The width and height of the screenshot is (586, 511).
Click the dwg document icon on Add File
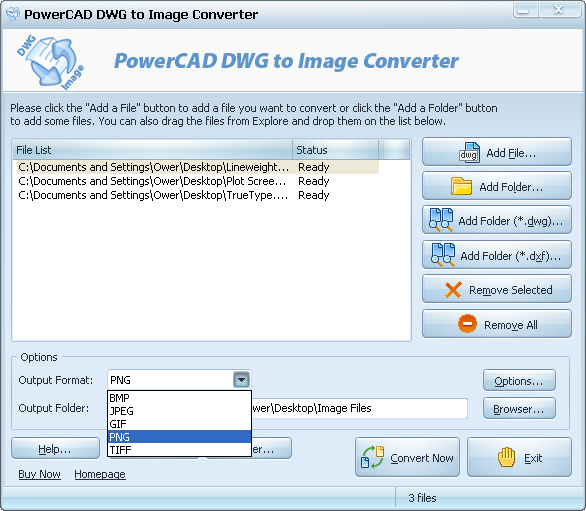pyautogui.click(x=469, y=153)
